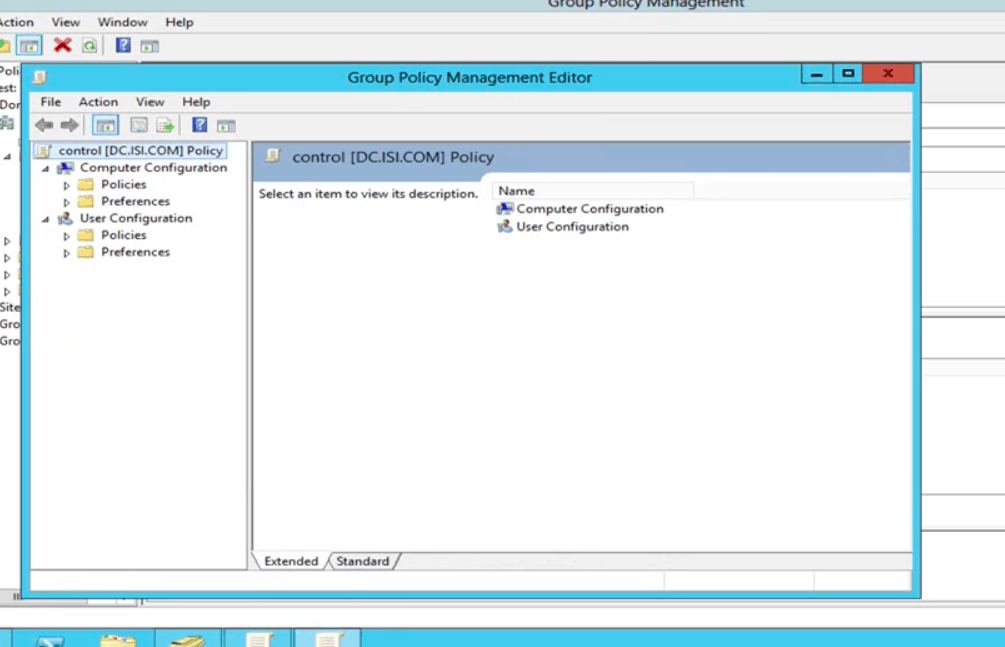This screenshot has height=647, width=1005.
Task: Click the Properties icon in Editor toolbar
Action: 138,125
